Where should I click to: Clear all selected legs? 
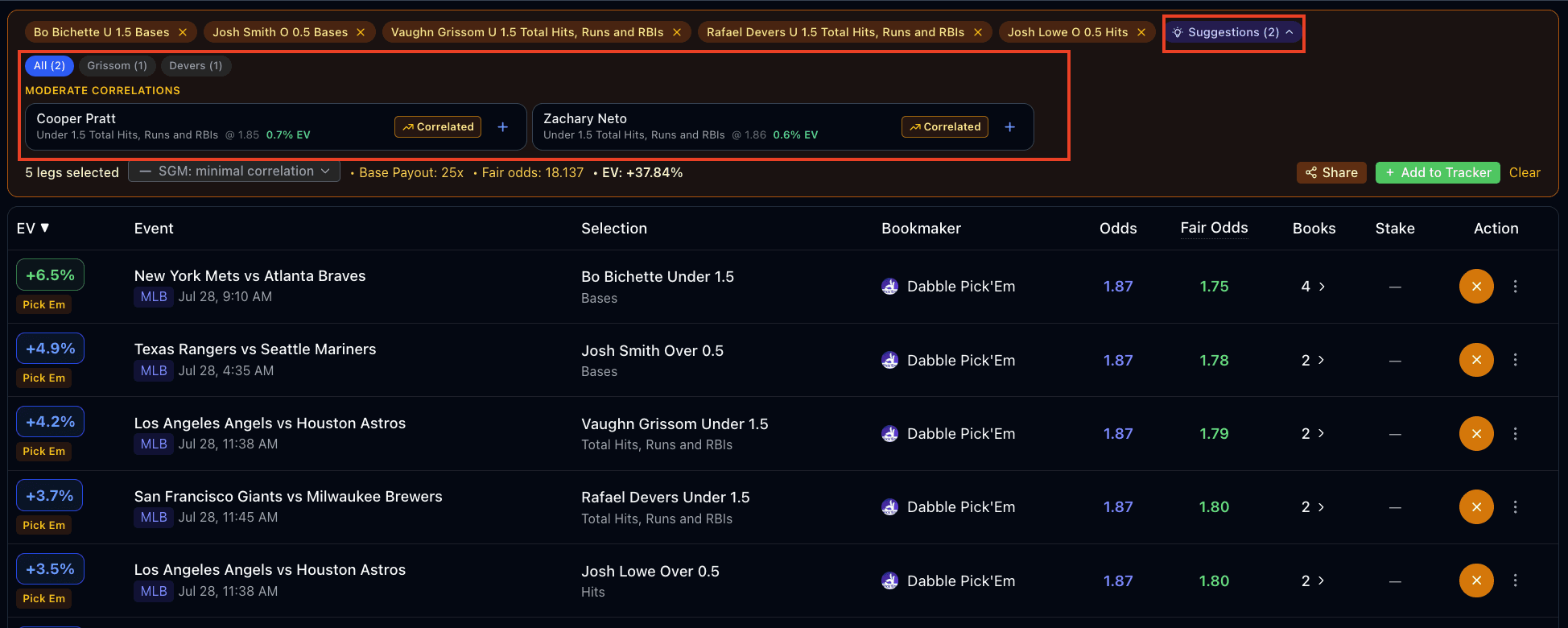pos(1525,172)
